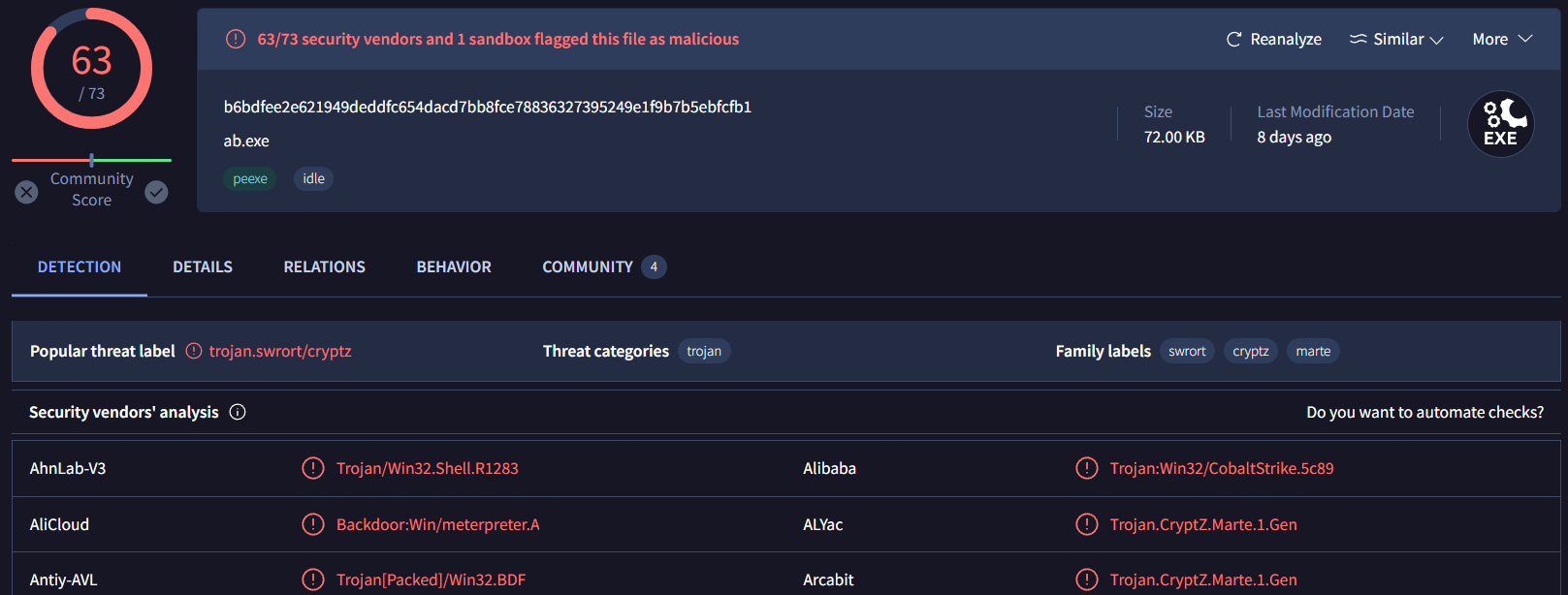Switch to the Details tab
Image resolution: width=1568 pixels, height=595 pixels.
coord(203,266)
